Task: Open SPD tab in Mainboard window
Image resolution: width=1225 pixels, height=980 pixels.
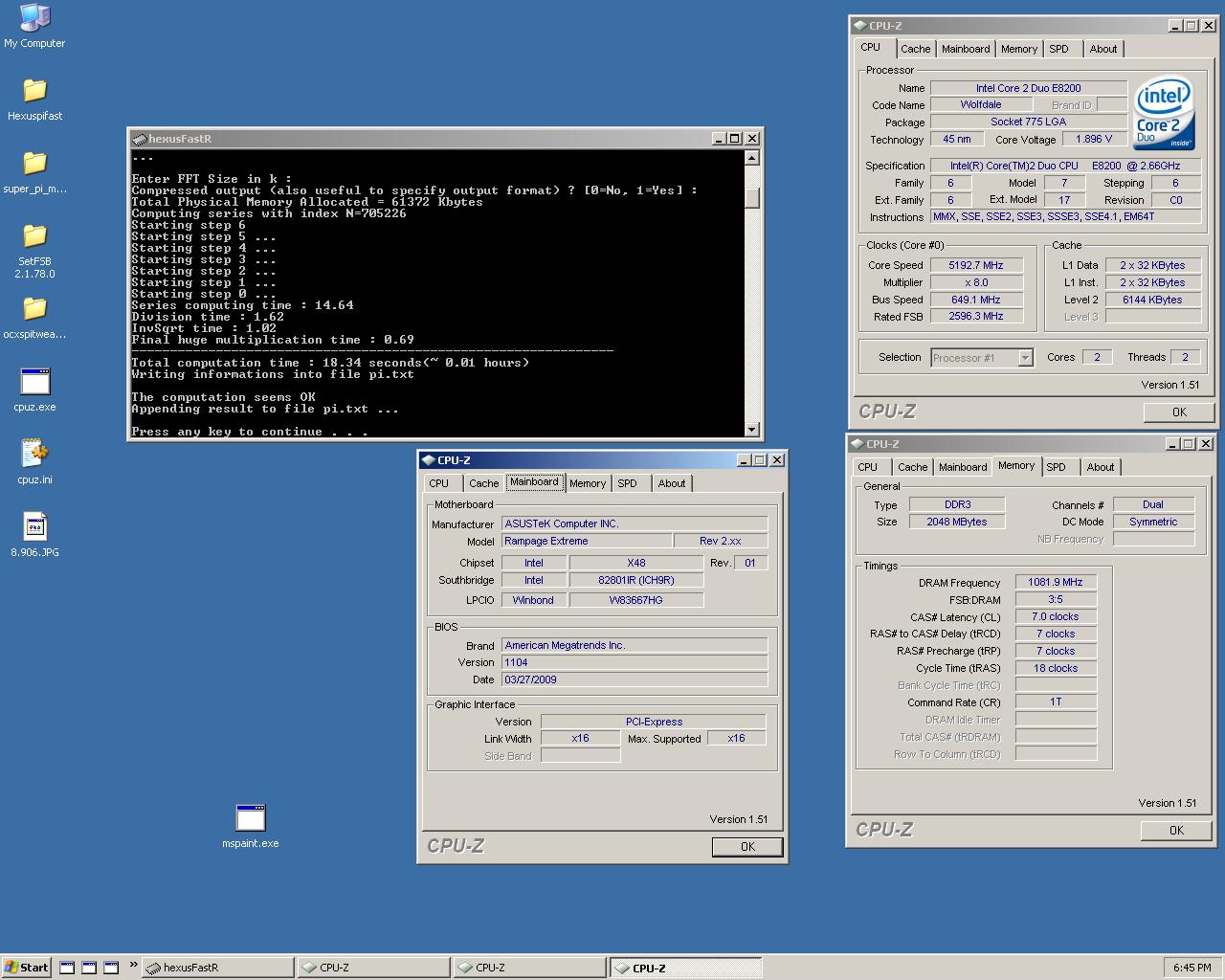Action: click(x=627, y=483)
